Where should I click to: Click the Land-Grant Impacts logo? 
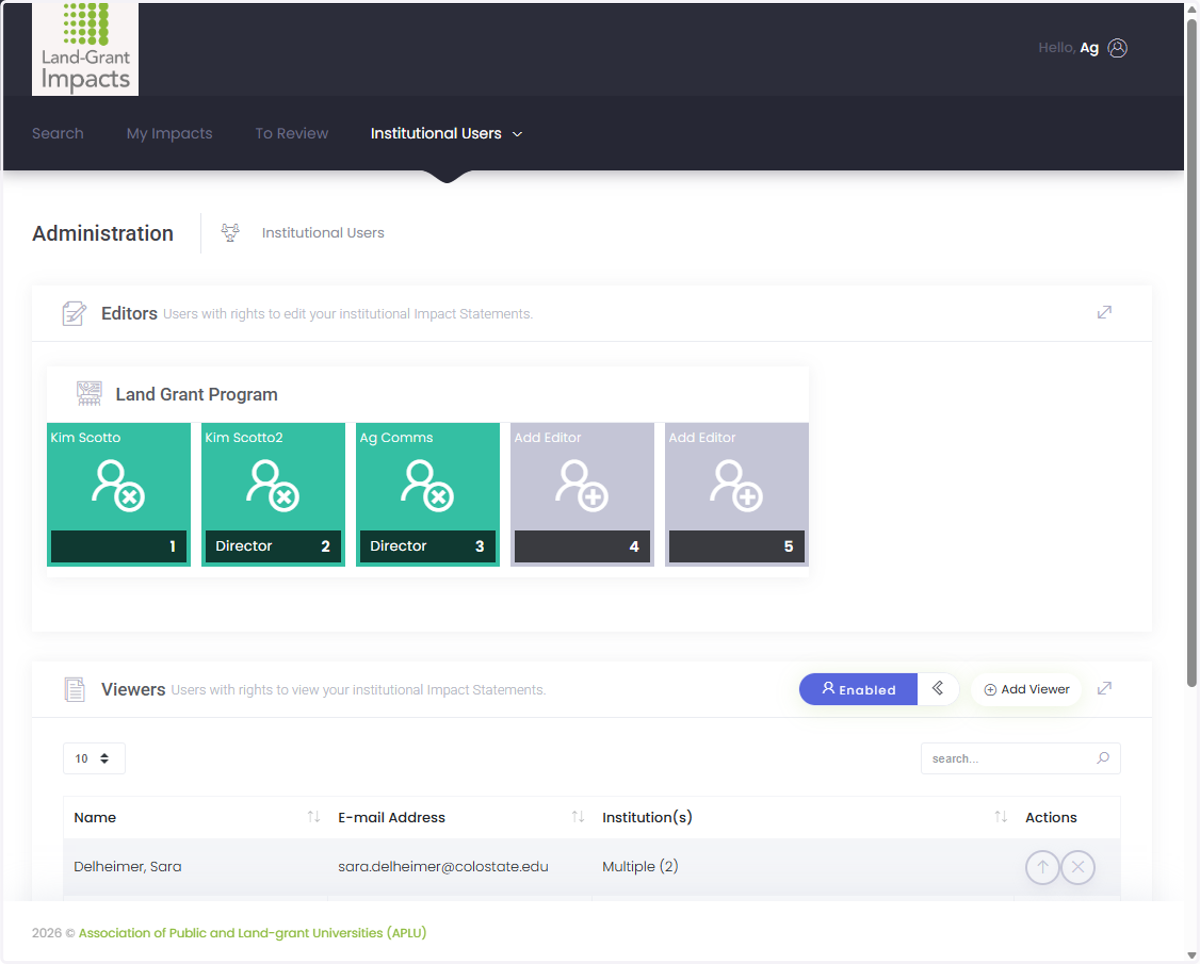click(85, 49)
